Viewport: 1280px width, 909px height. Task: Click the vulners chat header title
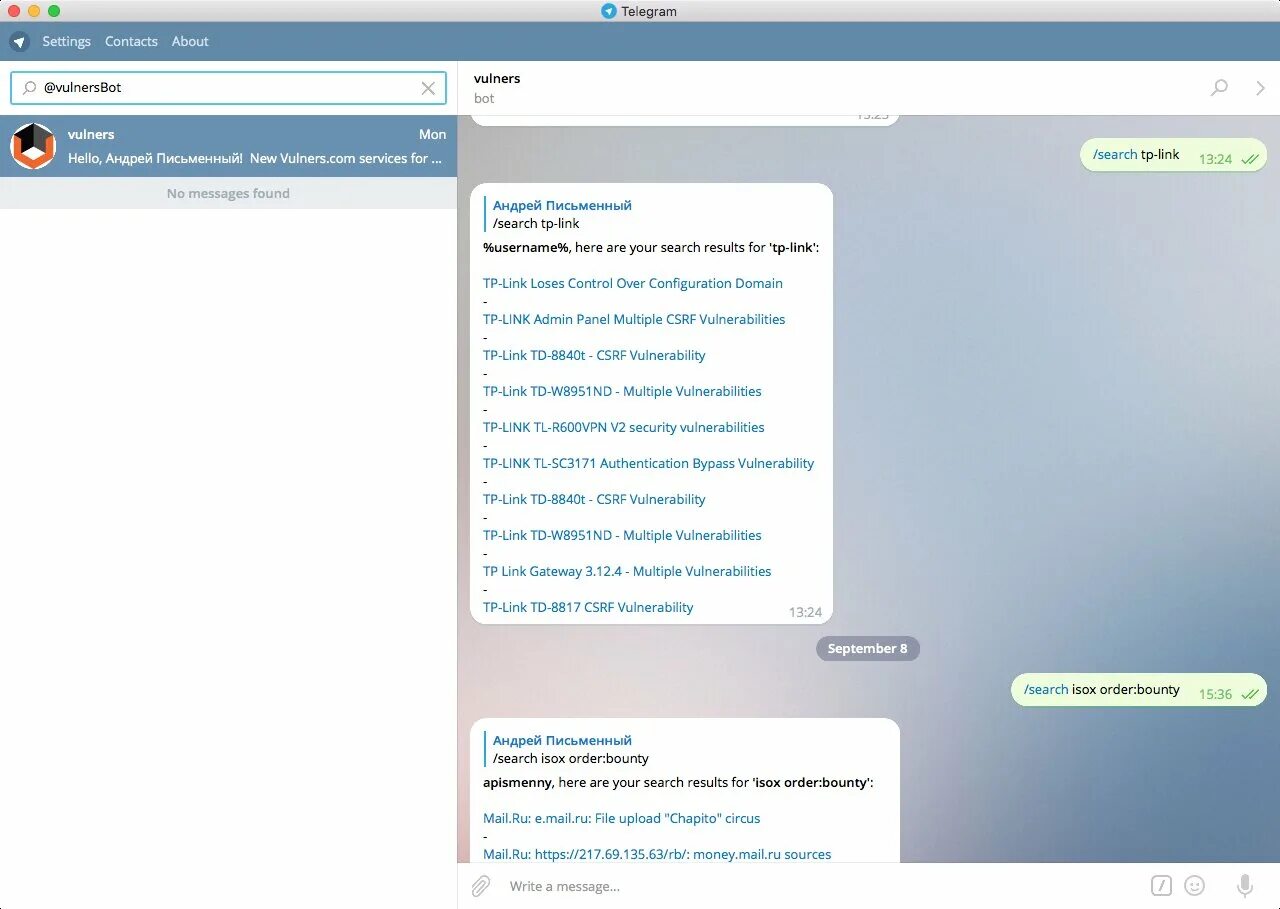click(x=497, y=78)
